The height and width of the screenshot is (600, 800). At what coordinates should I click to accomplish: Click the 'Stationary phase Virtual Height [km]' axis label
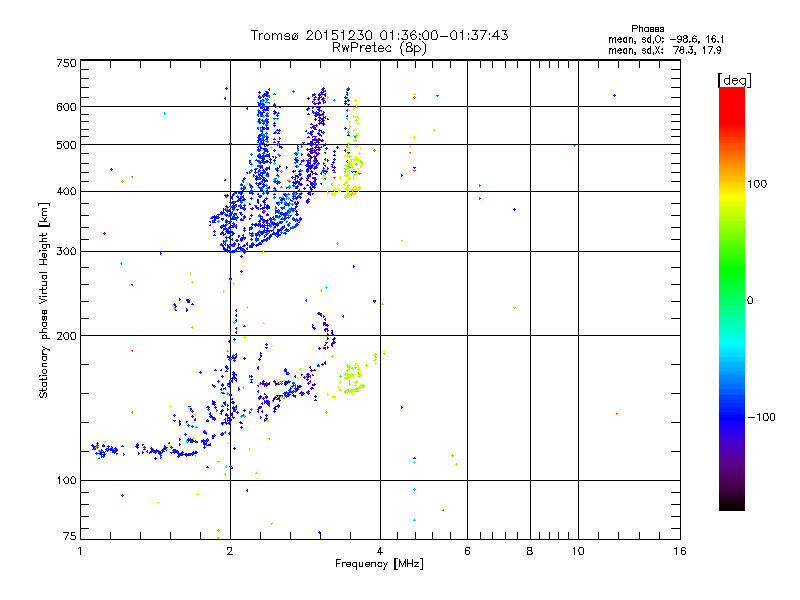[x=44, y=301]
